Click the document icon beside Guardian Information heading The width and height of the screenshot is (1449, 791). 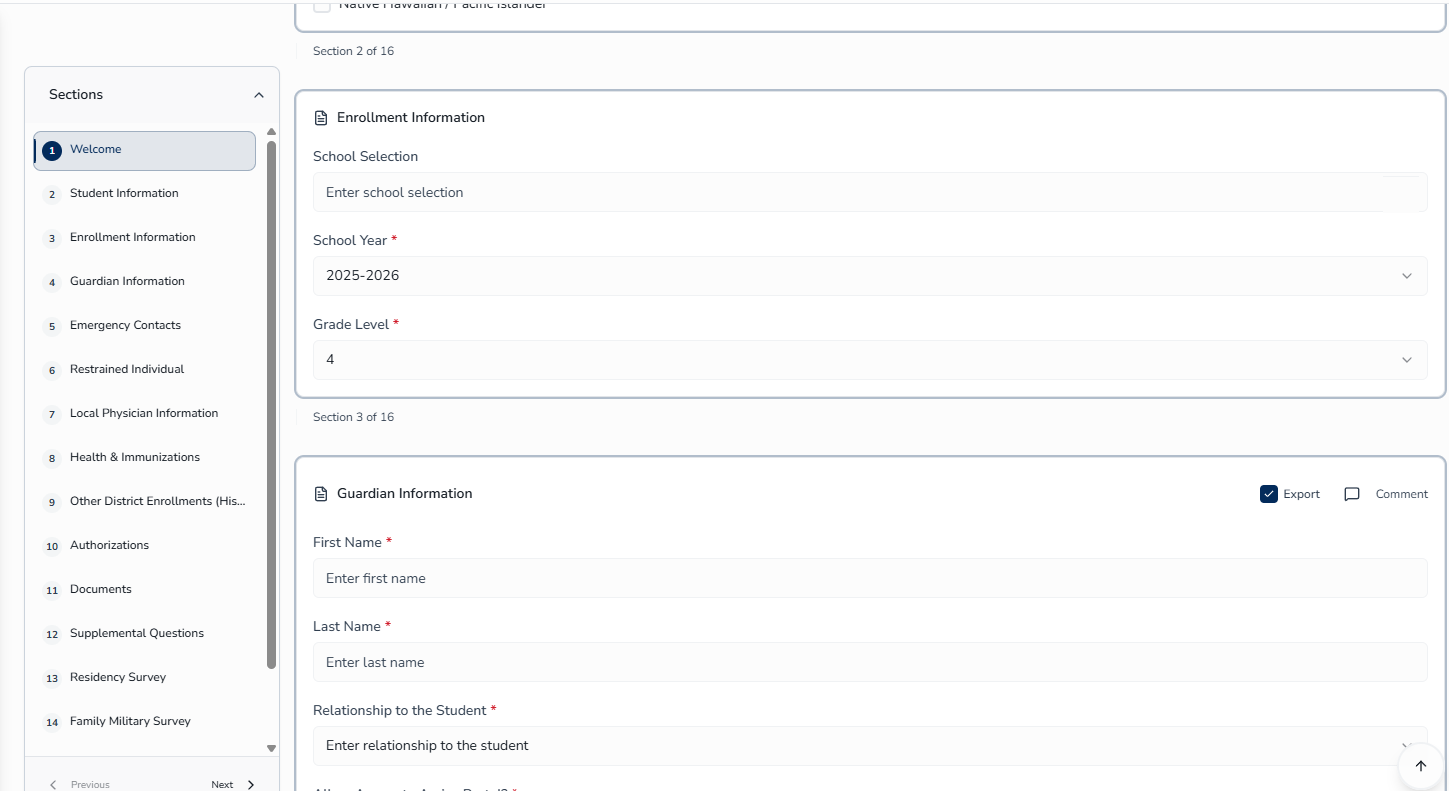point(321,494)
